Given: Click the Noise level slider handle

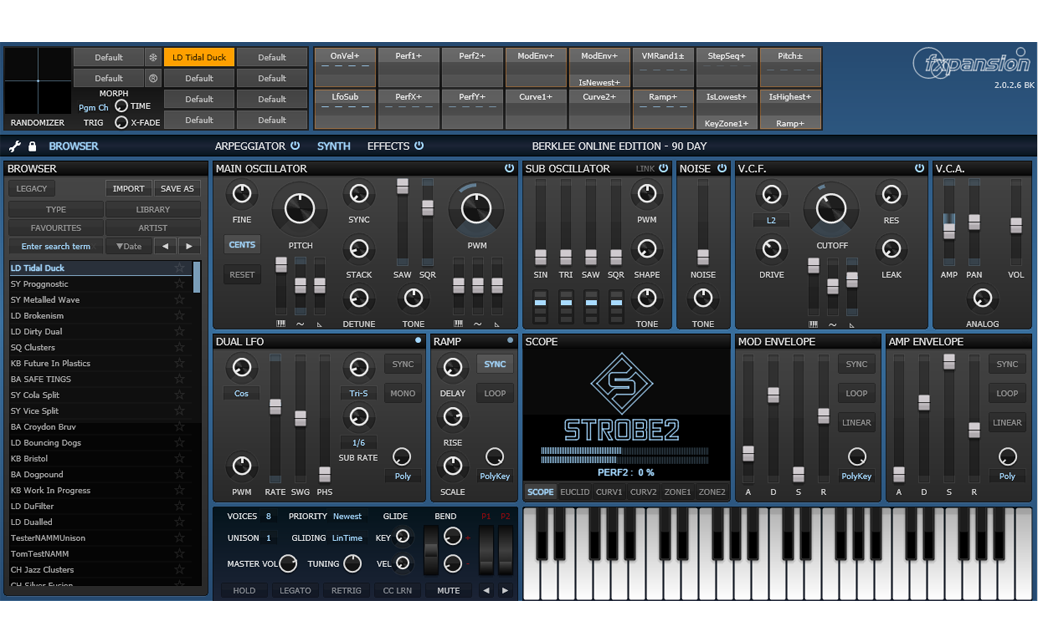Looking at the screenshot, I should 703,257.
